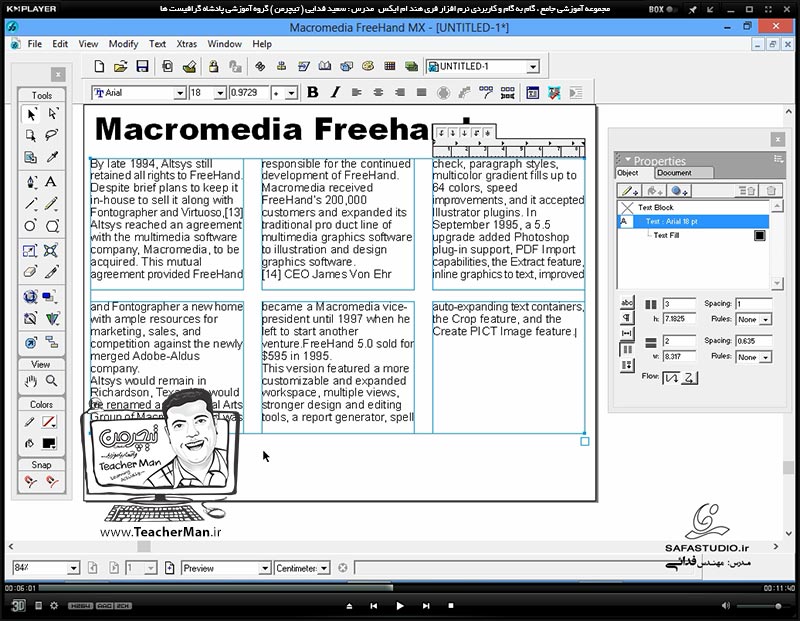This screenshot has width=800, height=621.
Task: Select the Text Fill item
Action: 666,235
